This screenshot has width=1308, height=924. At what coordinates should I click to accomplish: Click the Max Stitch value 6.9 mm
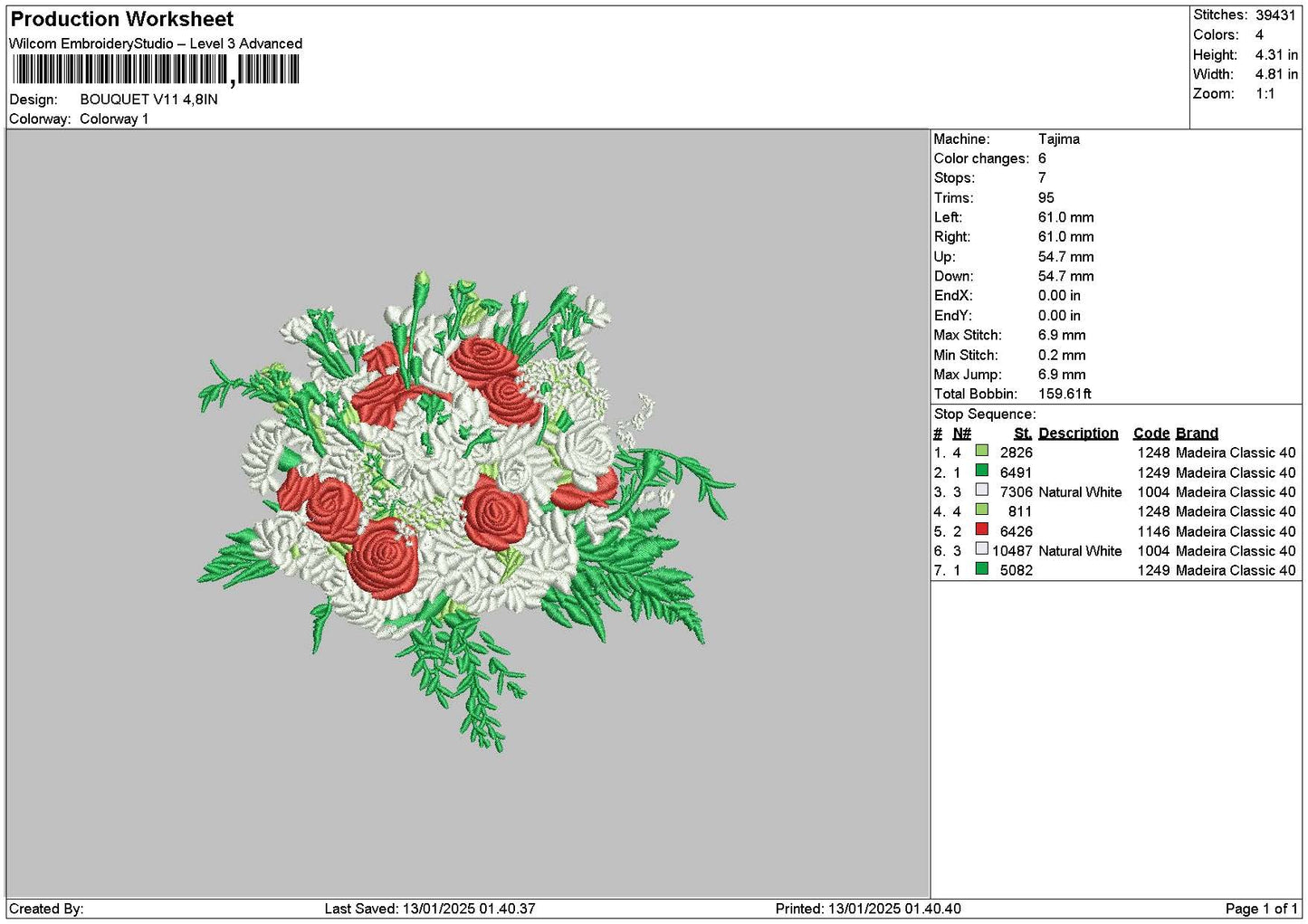coord(1062,336)
